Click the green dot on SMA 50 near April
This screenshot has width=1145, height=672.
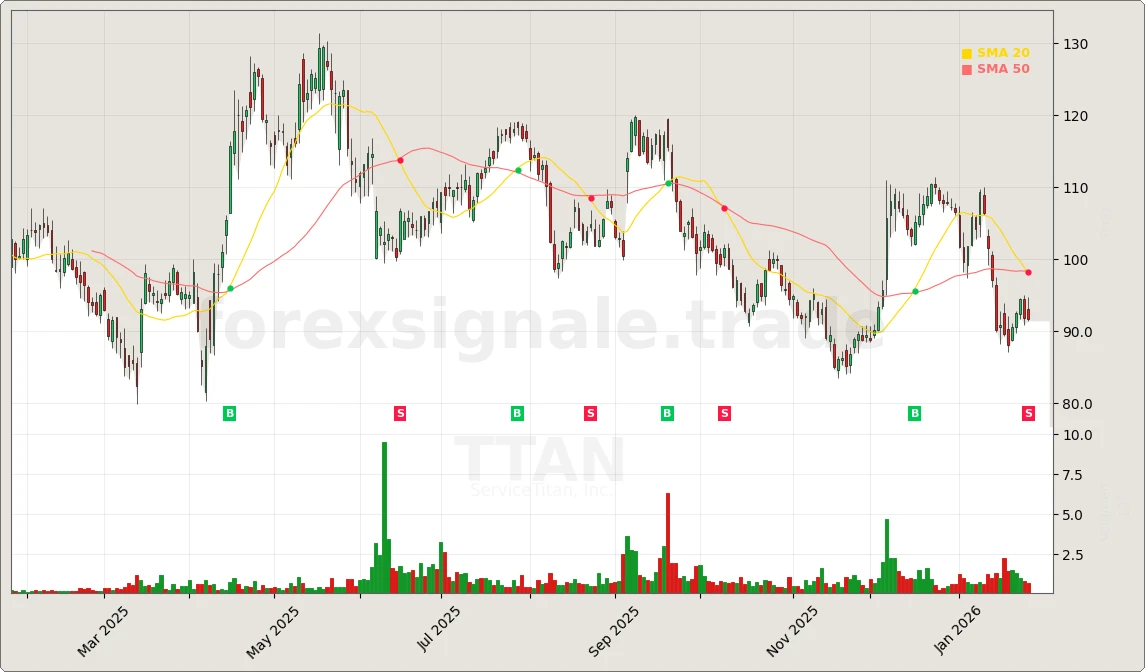click(x=229, y=287)
